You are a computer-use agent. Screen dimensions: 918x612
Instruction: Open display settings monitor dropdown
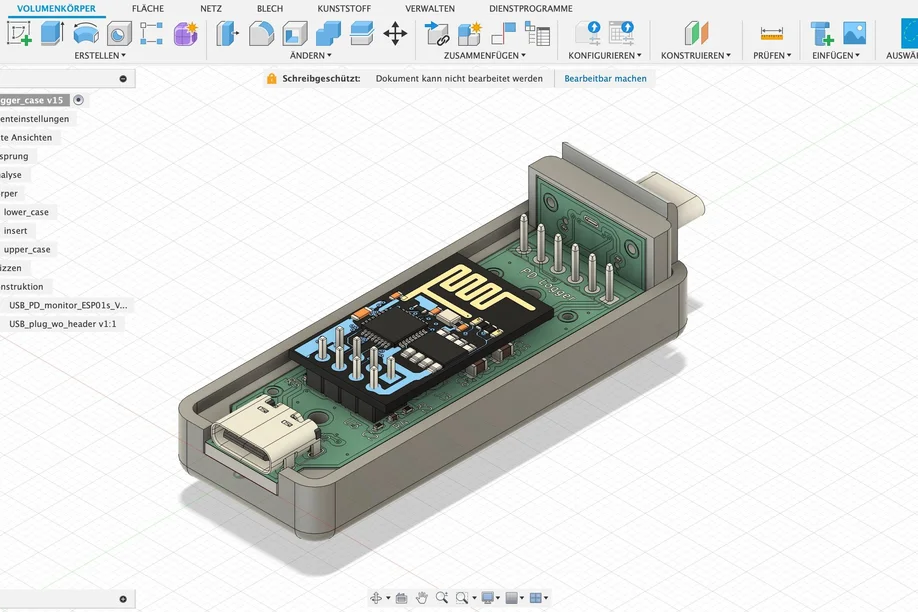point(490,598)
